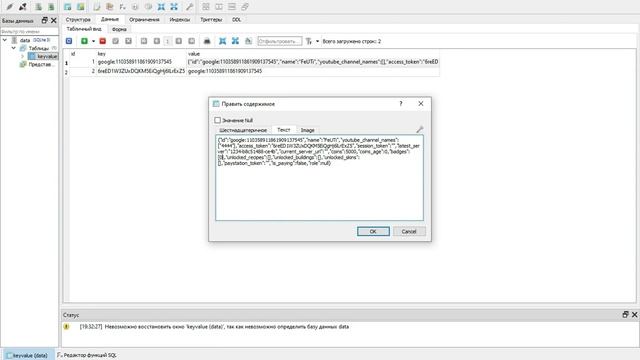
Task: Select the Text tab in dialog
Action: pos(283,130)
